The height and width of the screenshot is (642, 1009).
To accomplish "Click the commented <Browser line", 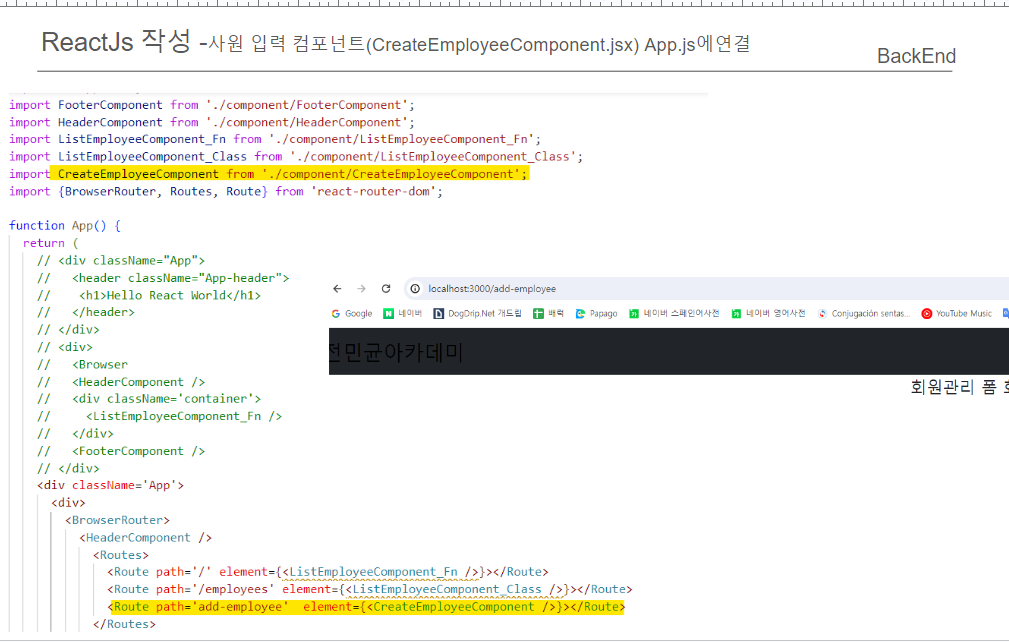I will pyautogui.click(x=82, y=364).
